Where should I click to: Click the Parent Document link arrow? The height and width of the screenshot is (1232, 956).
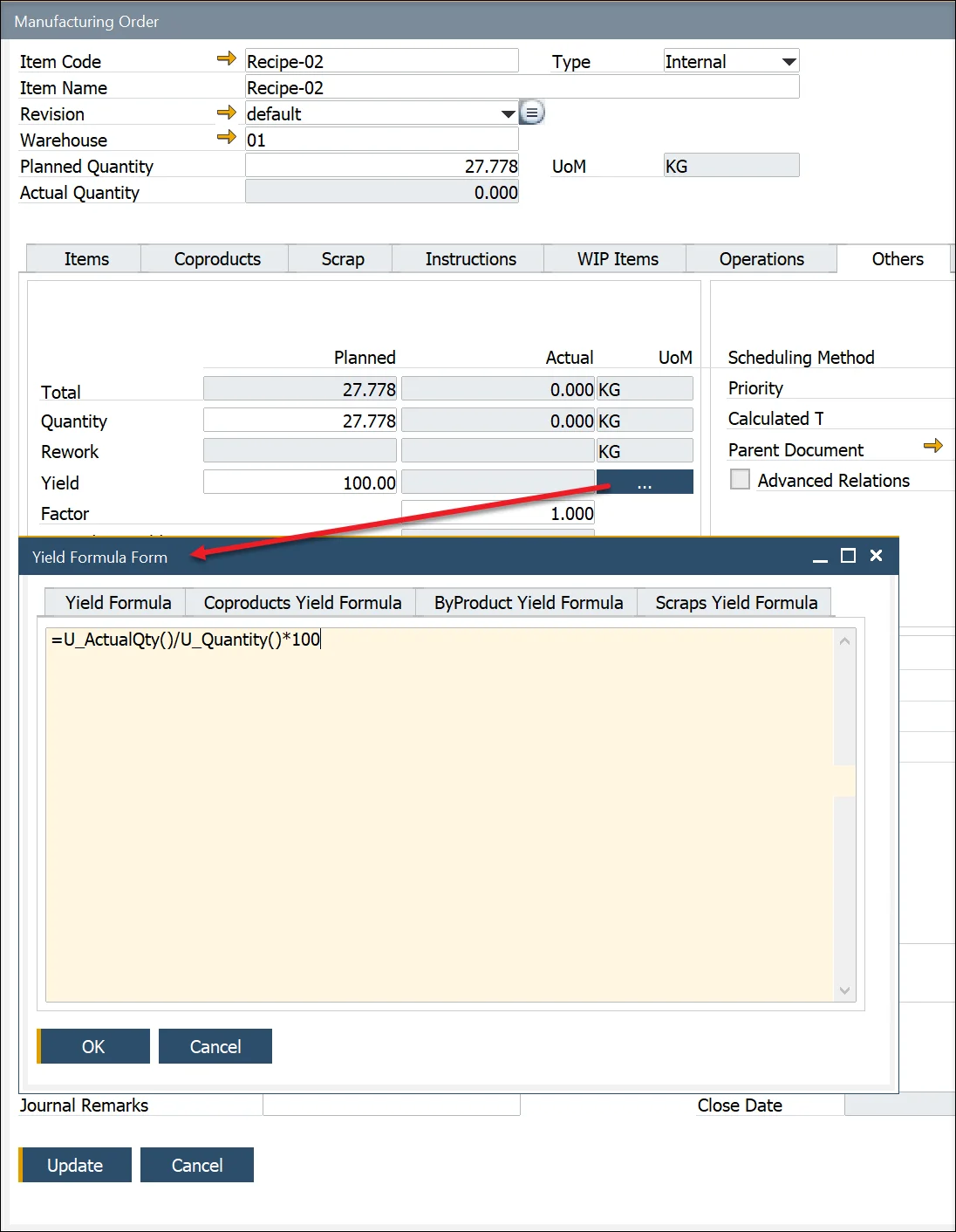[x=932, y=446]
